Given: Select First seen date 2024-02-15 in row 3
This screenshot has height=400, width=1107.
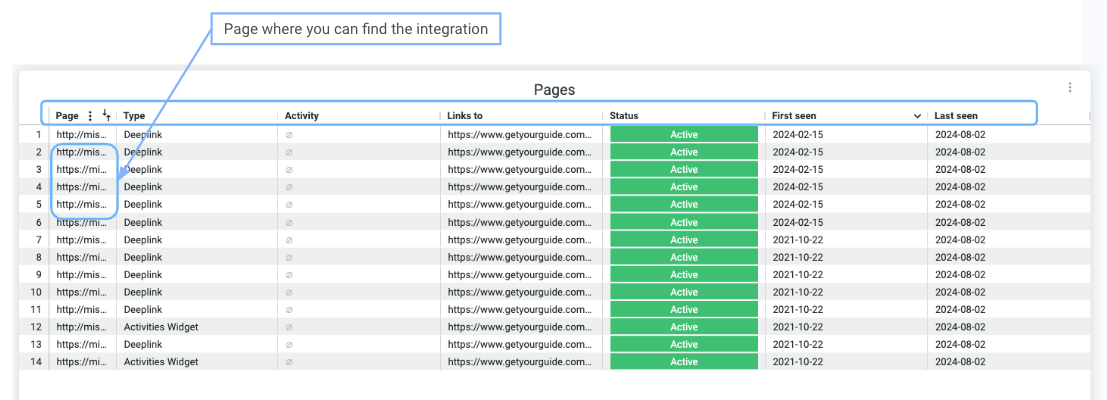Looking at the screenshot, I should 798,169.
